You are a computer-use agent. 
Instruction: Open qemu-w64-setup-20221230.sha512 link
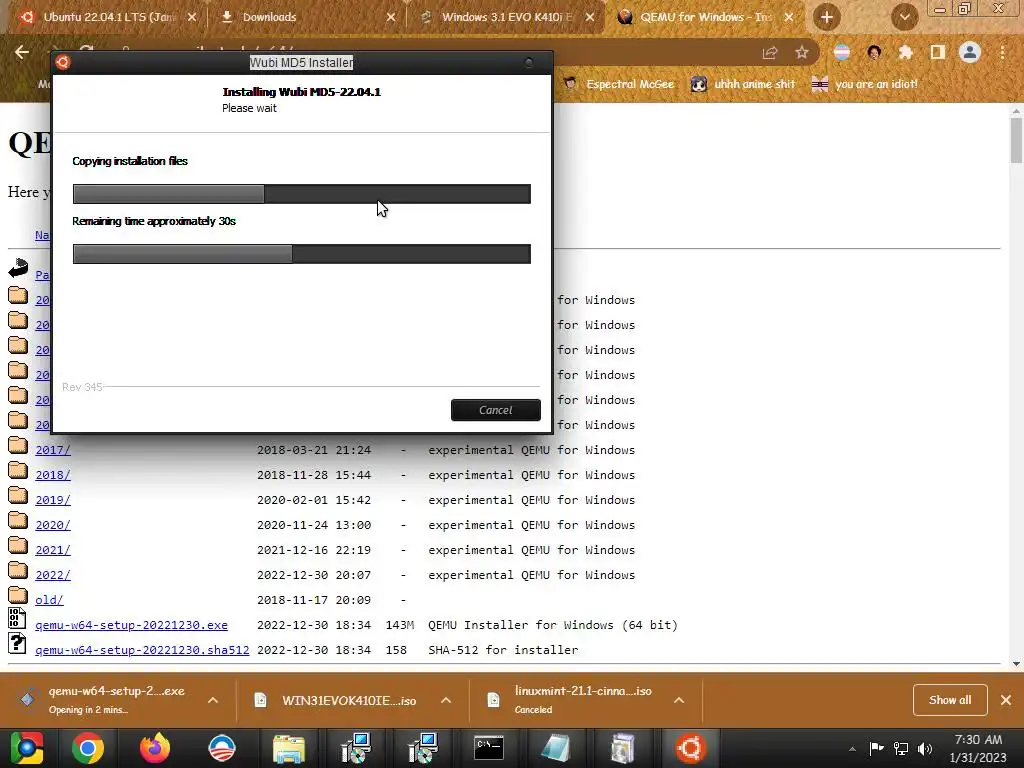[142, 650]
